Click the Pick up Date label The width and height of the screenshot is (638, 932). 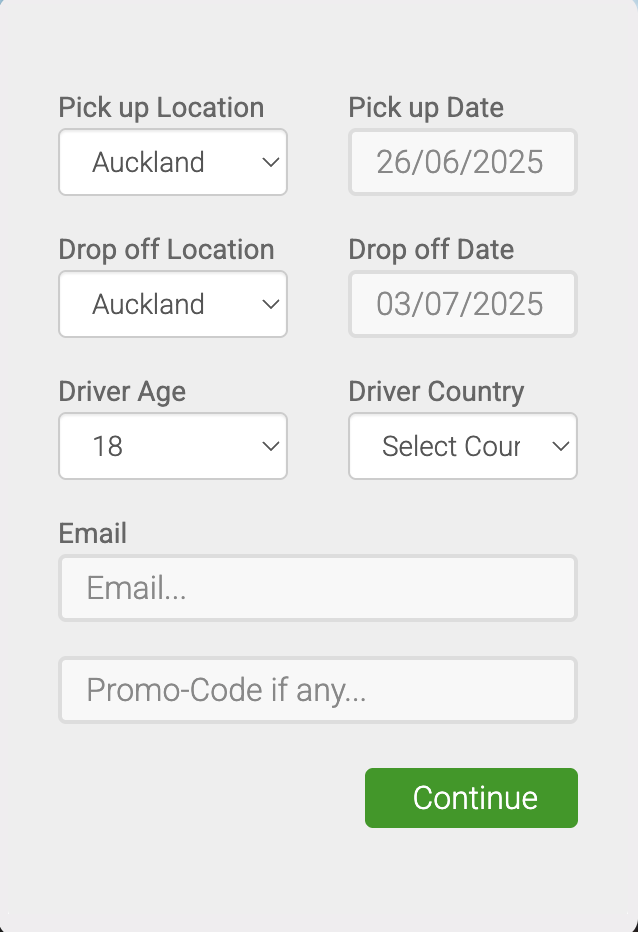click(426, 108)
